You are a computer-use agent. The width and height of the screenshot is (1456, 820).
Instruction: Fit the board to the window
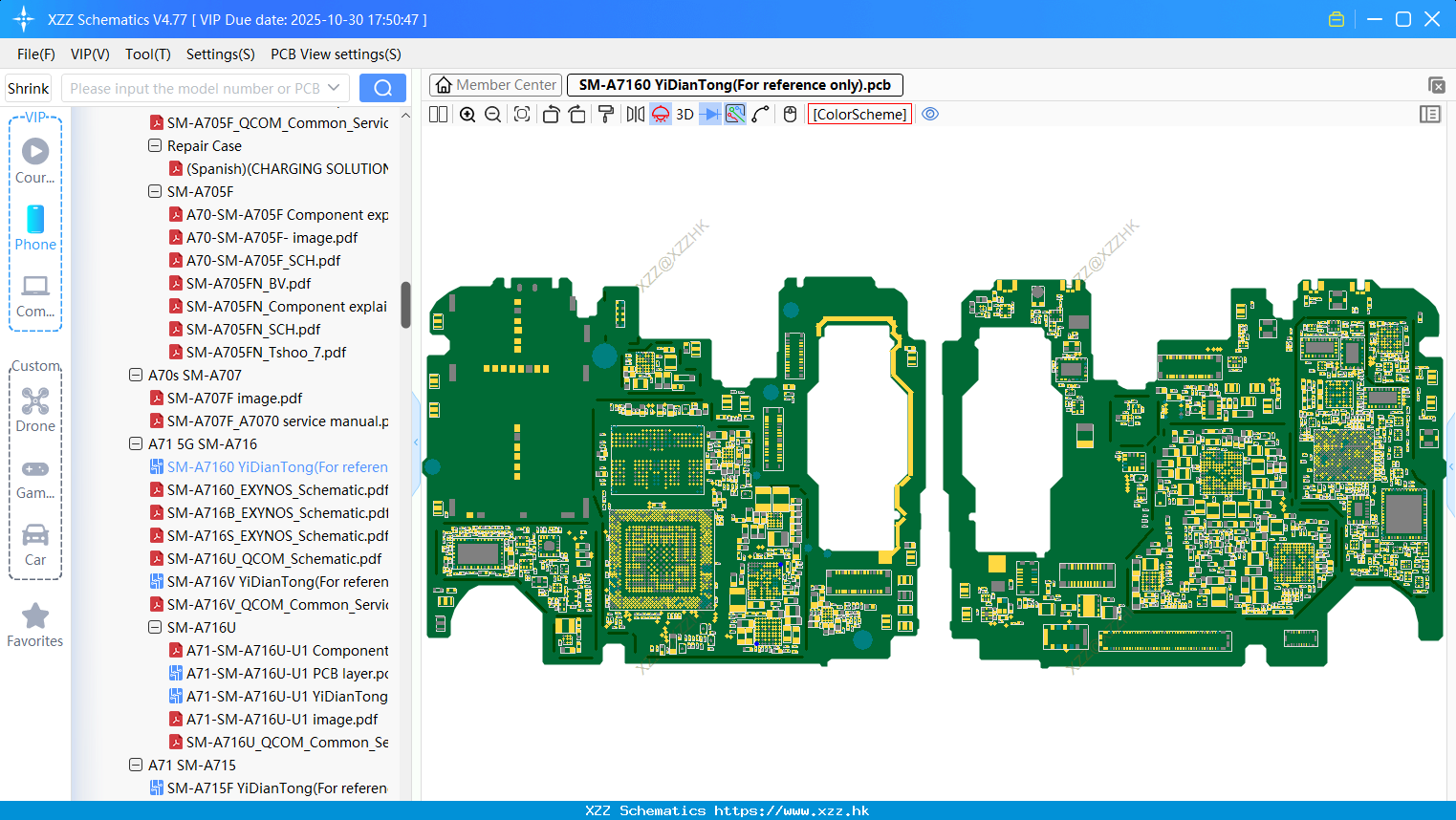pos(522,115)
